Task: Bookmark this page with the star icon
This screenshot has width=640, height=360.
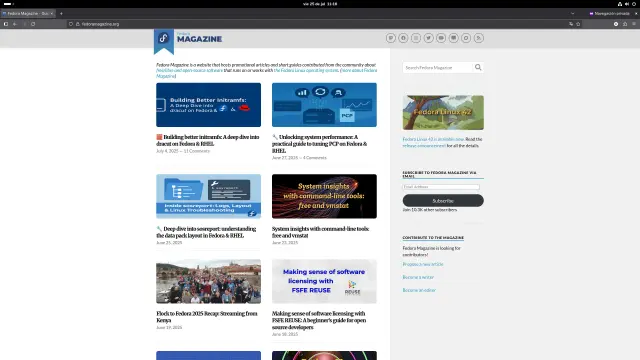Action: [578, 24]
